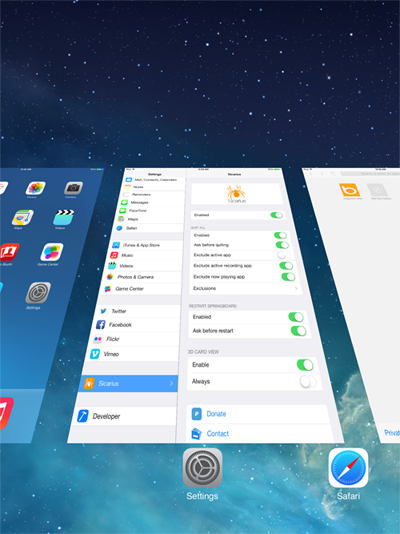The height and width of the screenshot is (534, 400).
Task: Tap the Bing bookmark icon in the Safari card
Action: (x=350, y=190)
